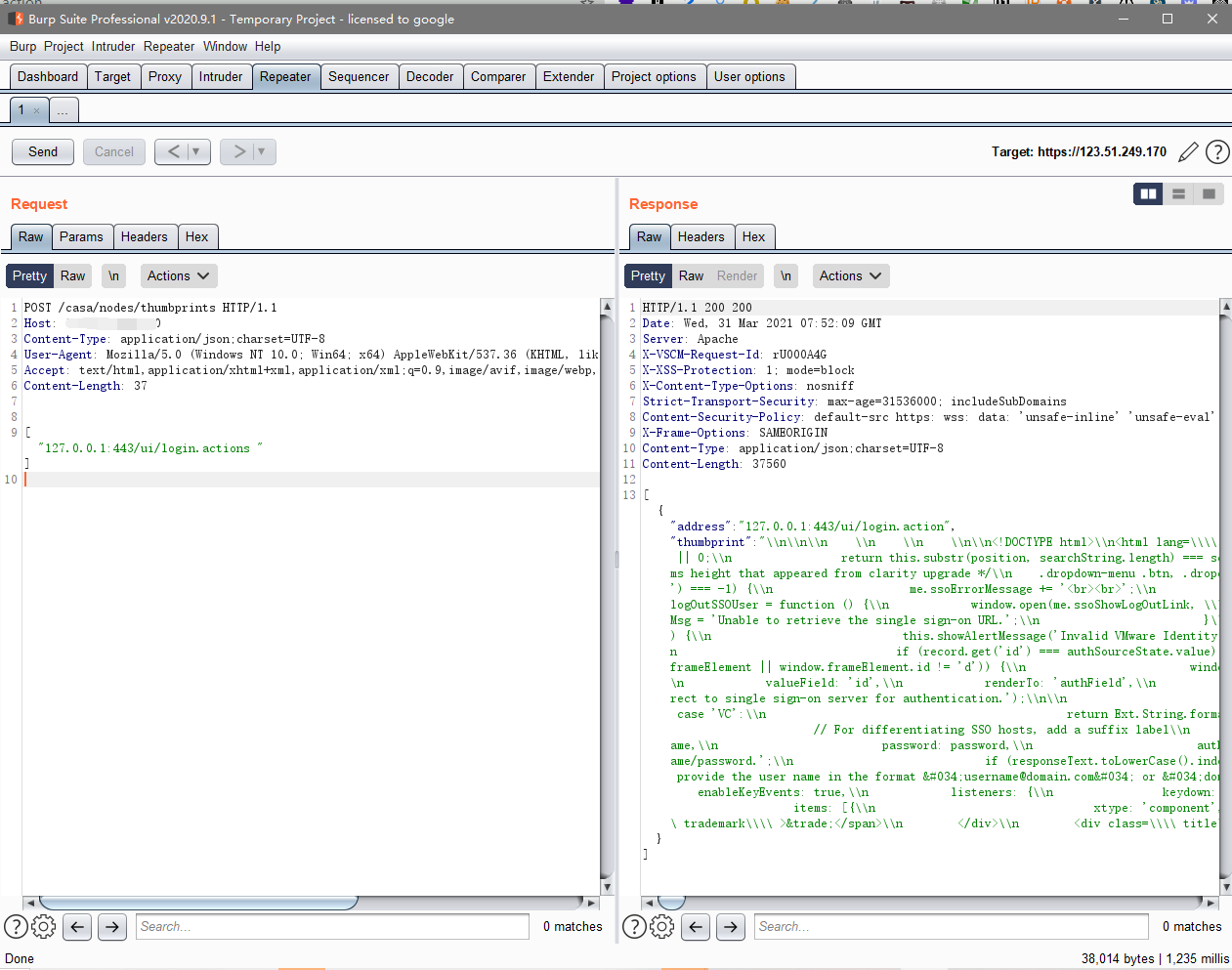
Task: Switch to Comparer tab
Action: 498,76
